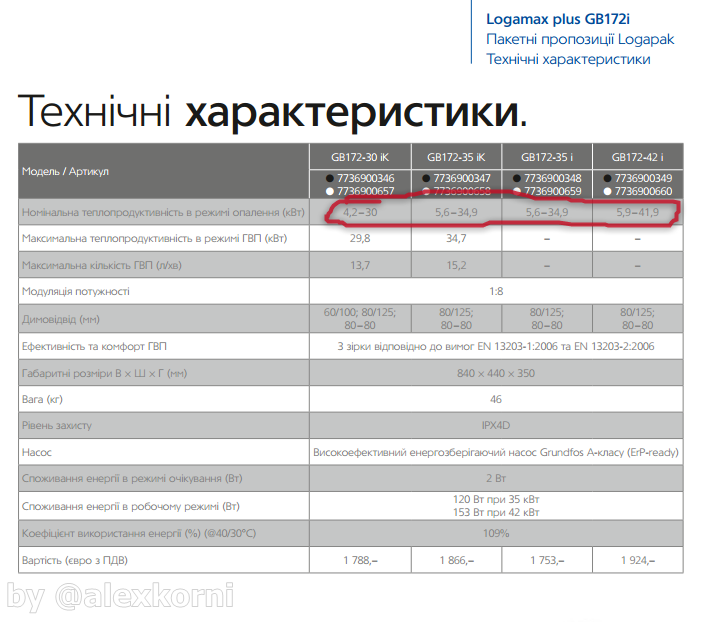This screenshot has height=622, width=727.
Task: Click the 'Максимальна кількість ГВП (л/хв)' label
Action: click(x=102, y=266)
